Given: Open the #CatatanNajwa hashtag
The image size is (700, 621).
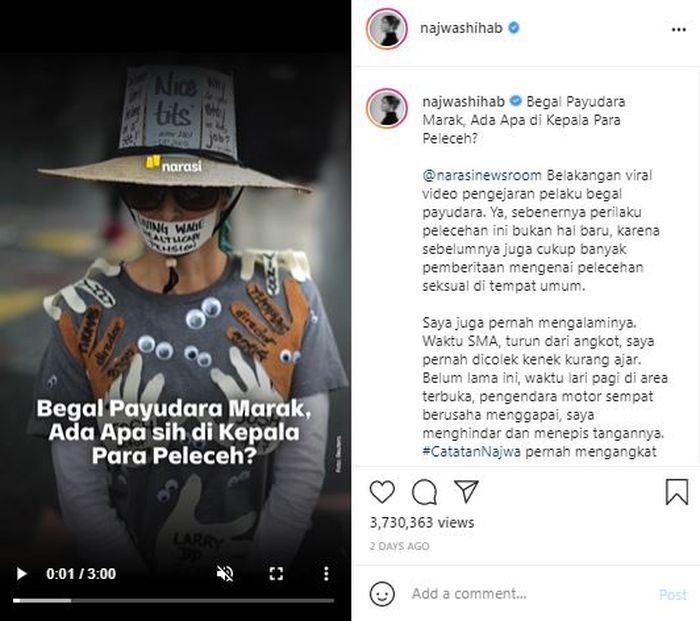Looking at the screenshot, I should tap(471, 451).
